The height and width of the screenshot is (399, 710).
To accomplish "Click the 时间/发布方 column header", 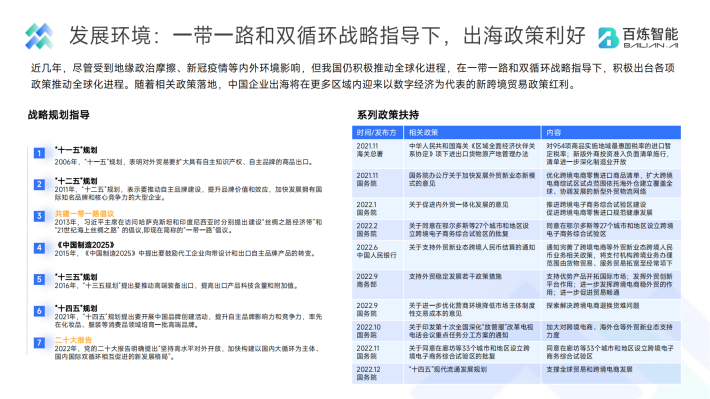I will [377, 132].
